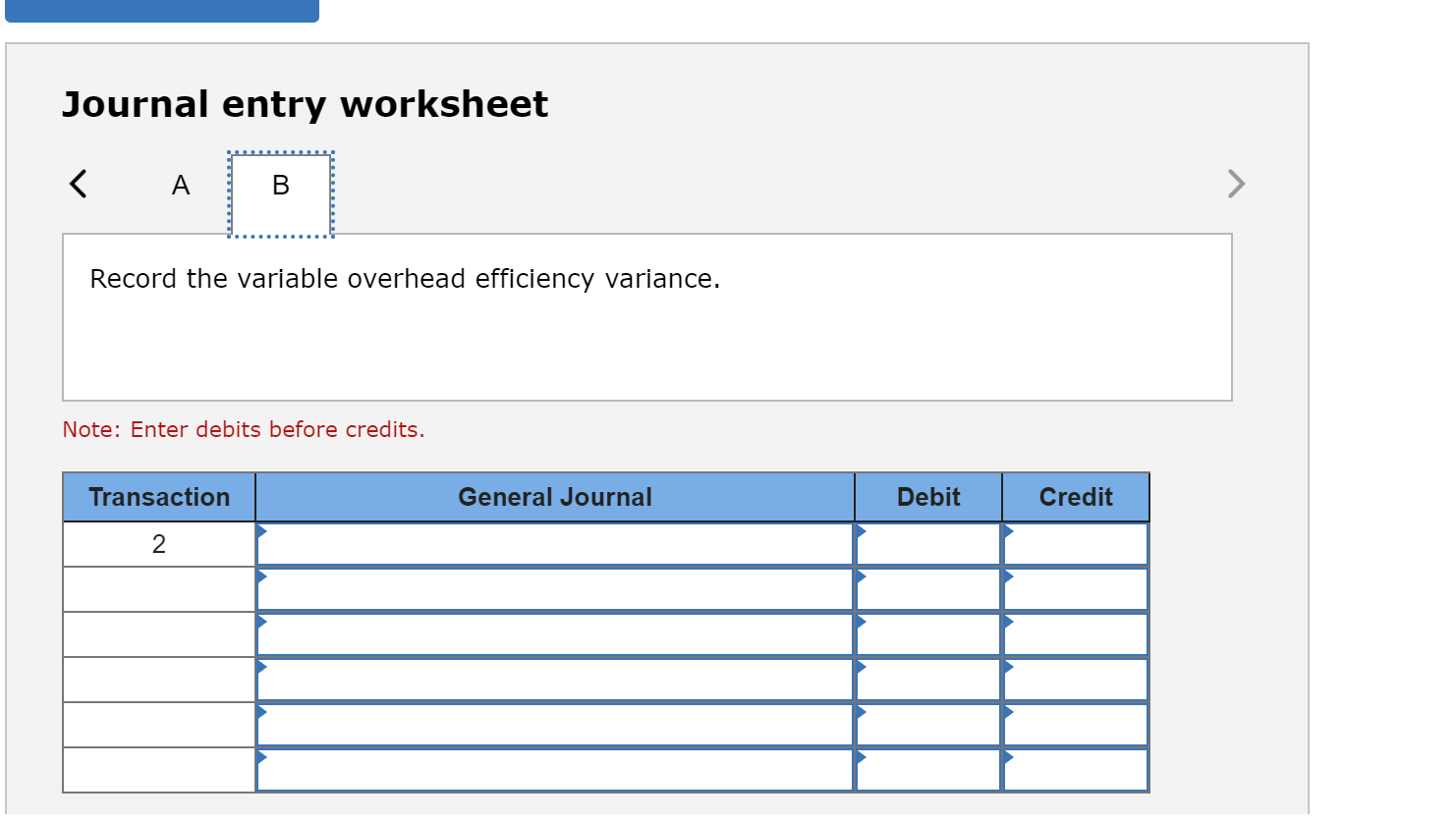Click Debit field in second row

[x=928, y=589]
